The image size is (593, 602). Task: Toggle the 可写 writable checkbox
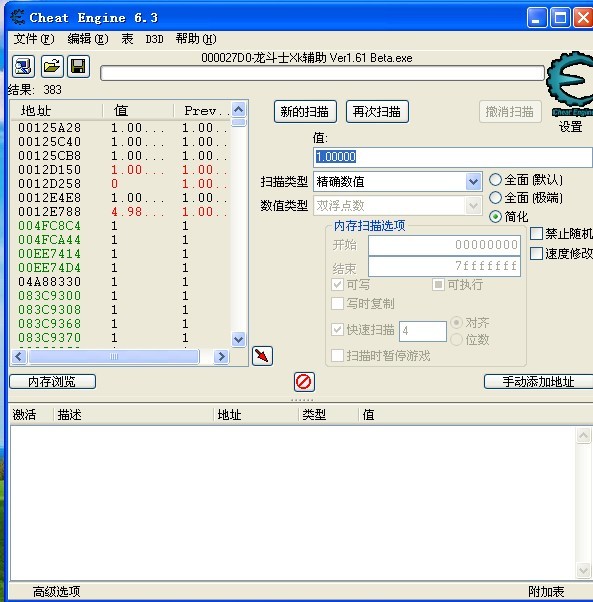click(337, 284)
